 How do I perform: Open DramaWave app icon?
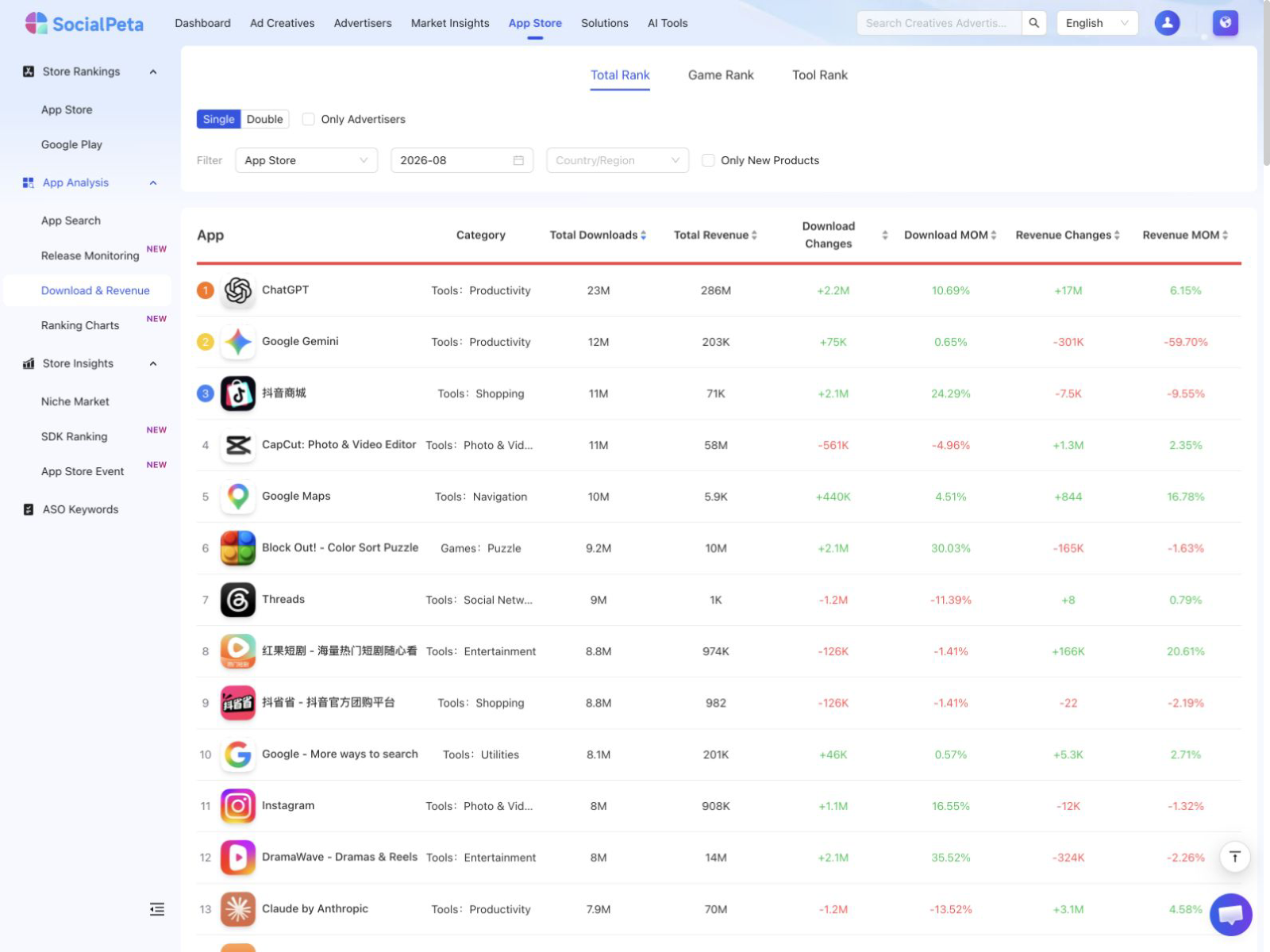coord(238,858)
